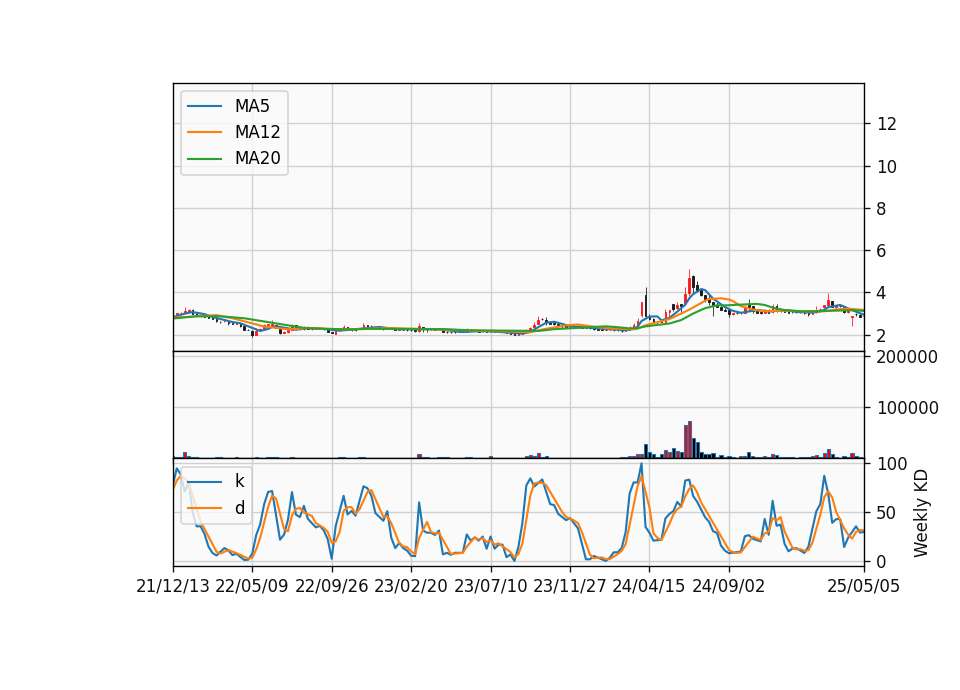The width and height of the screenshot is (960, 690).
Task: Click the 25/05/05 date axis label
Action: tap(864, 586)
